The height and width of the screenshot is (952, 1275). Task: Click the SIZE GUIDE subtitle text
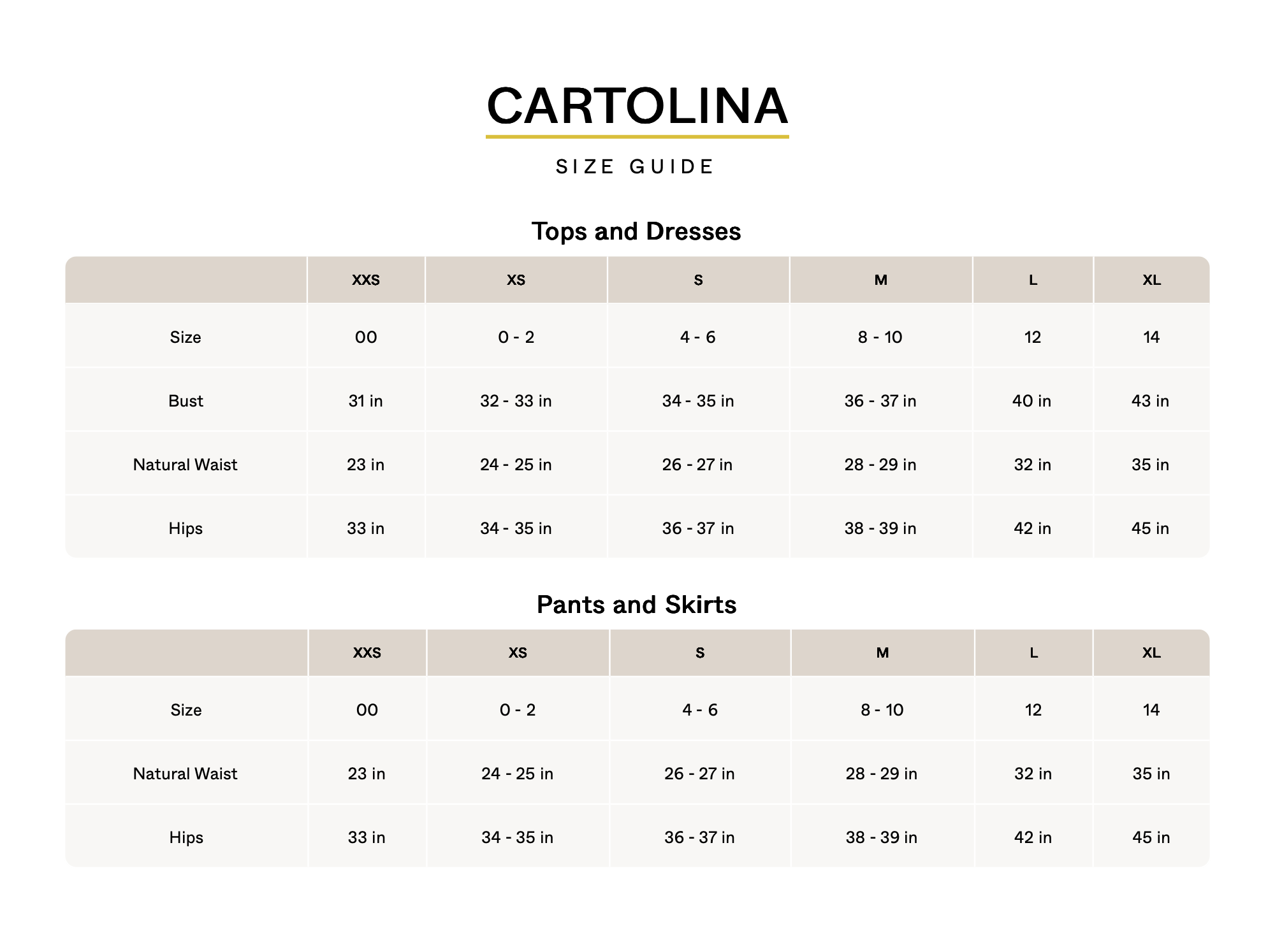pos(636,167)
